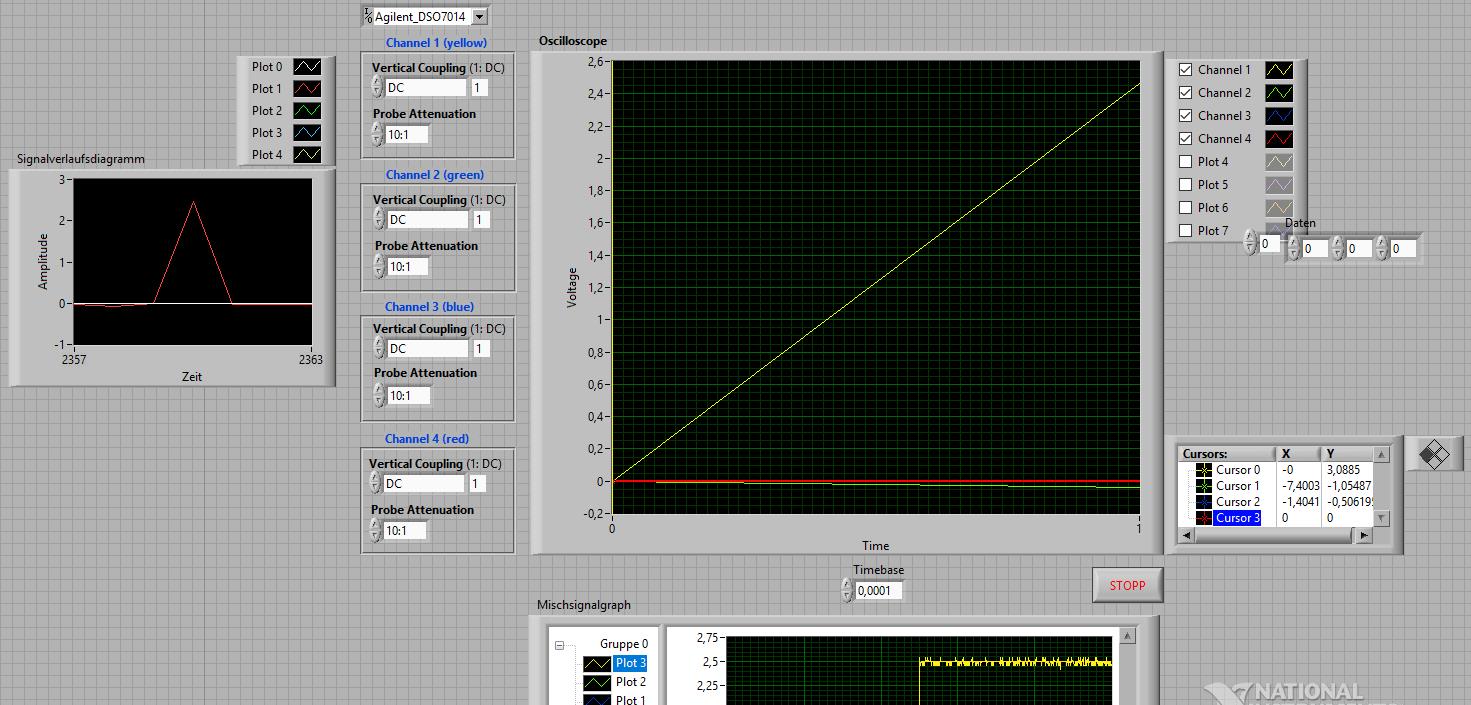Select Cursor 3 row in cursor table
This screenshot has height=705, width=1471.
click(1237, 518)
